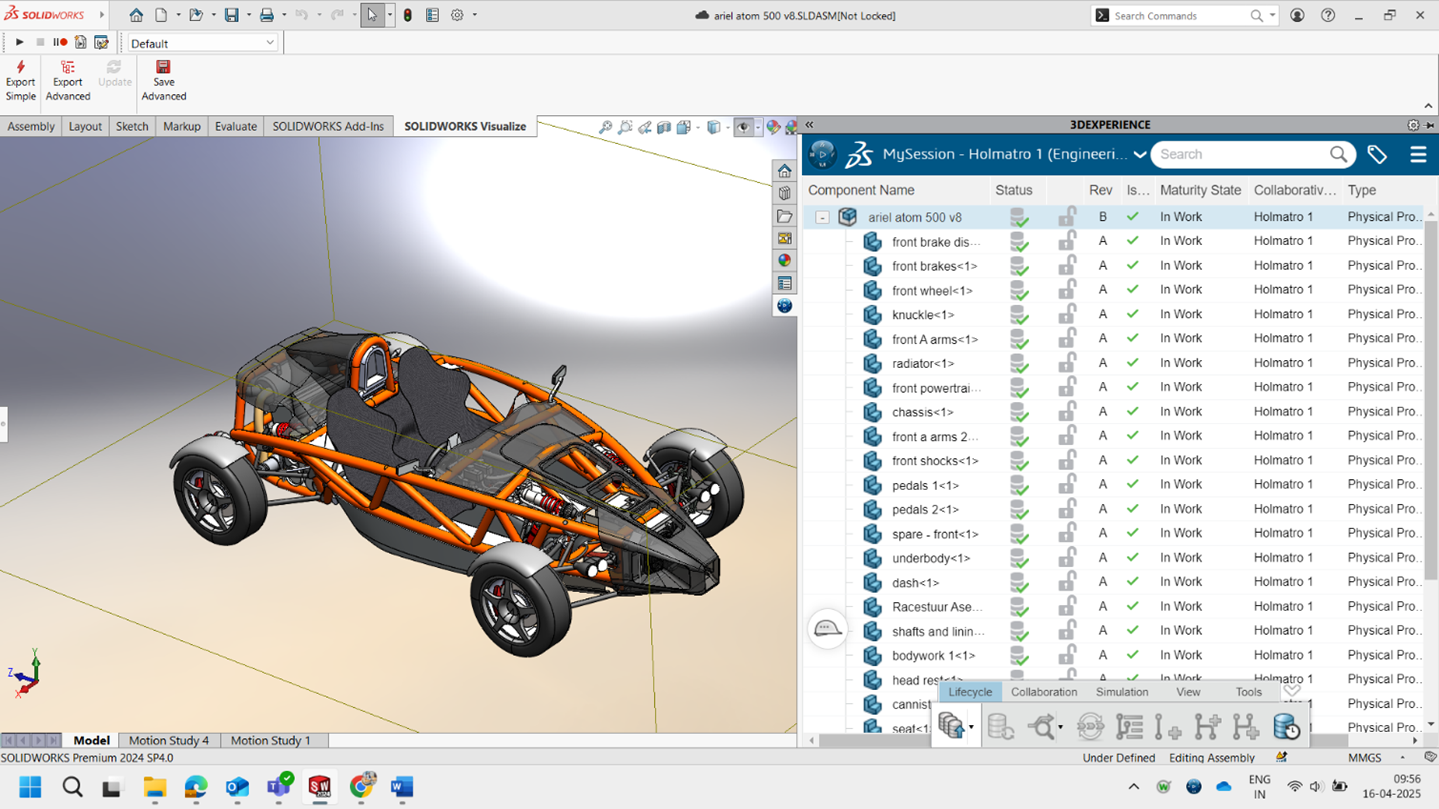Open the Default configuration dropdown
This screenshot has width=1439, height=809.
pos(270,43)
